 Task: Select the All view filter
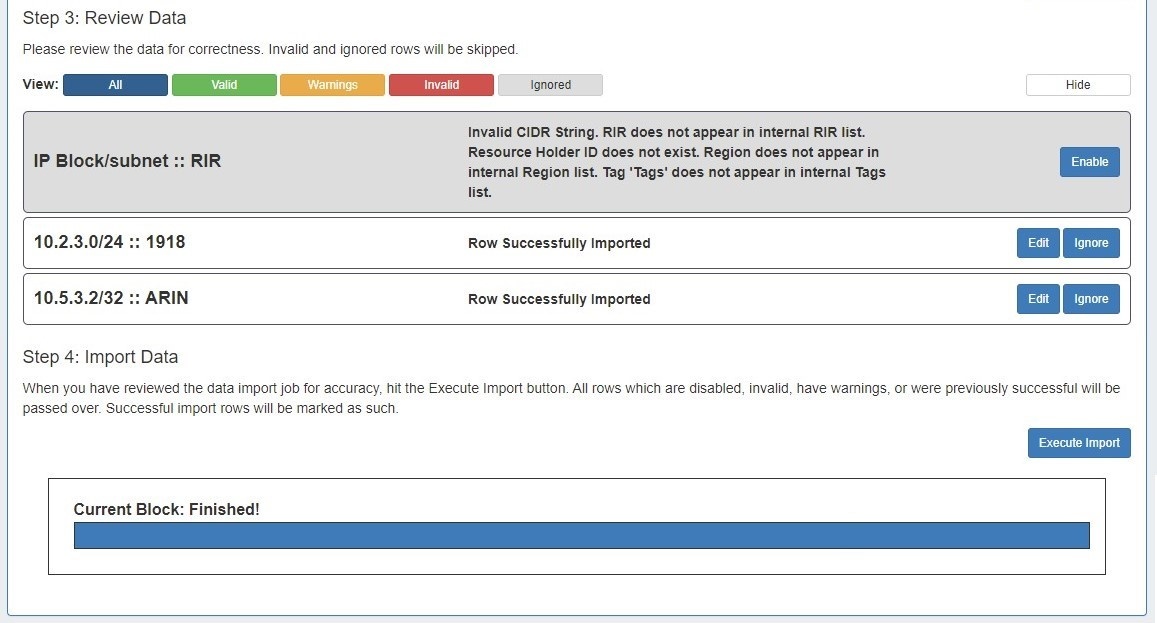tap(115, 85)
